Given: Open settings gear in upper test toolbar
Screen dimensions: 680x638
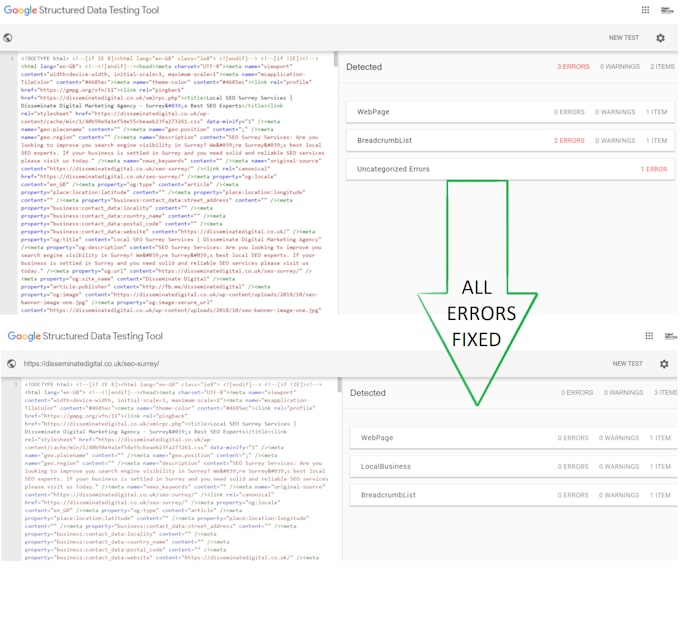Looking at the screenshot, I should (660, 38).
